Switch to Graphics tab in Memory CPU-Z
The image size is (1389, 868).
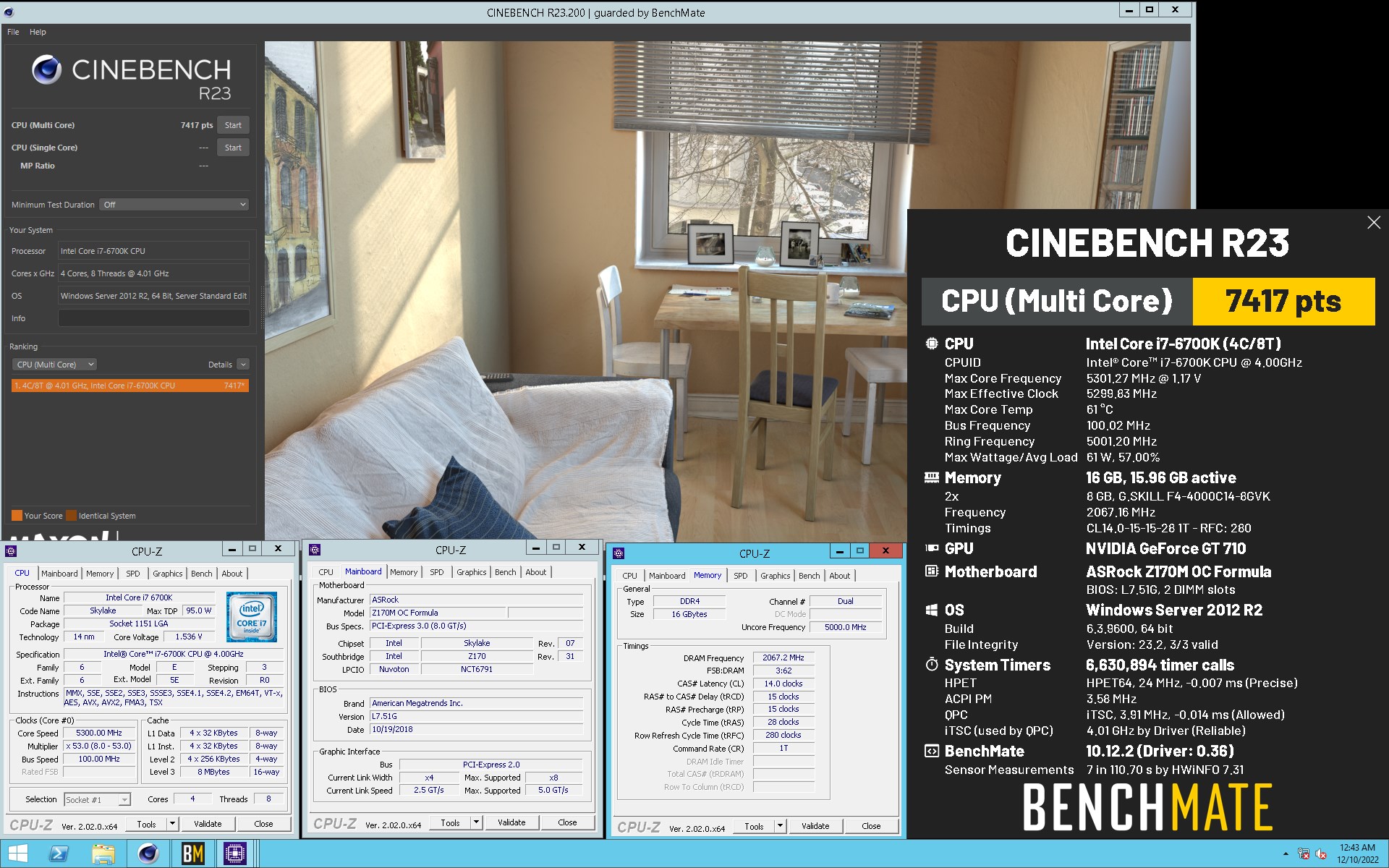pyautogui.click(x=775, y=576)
